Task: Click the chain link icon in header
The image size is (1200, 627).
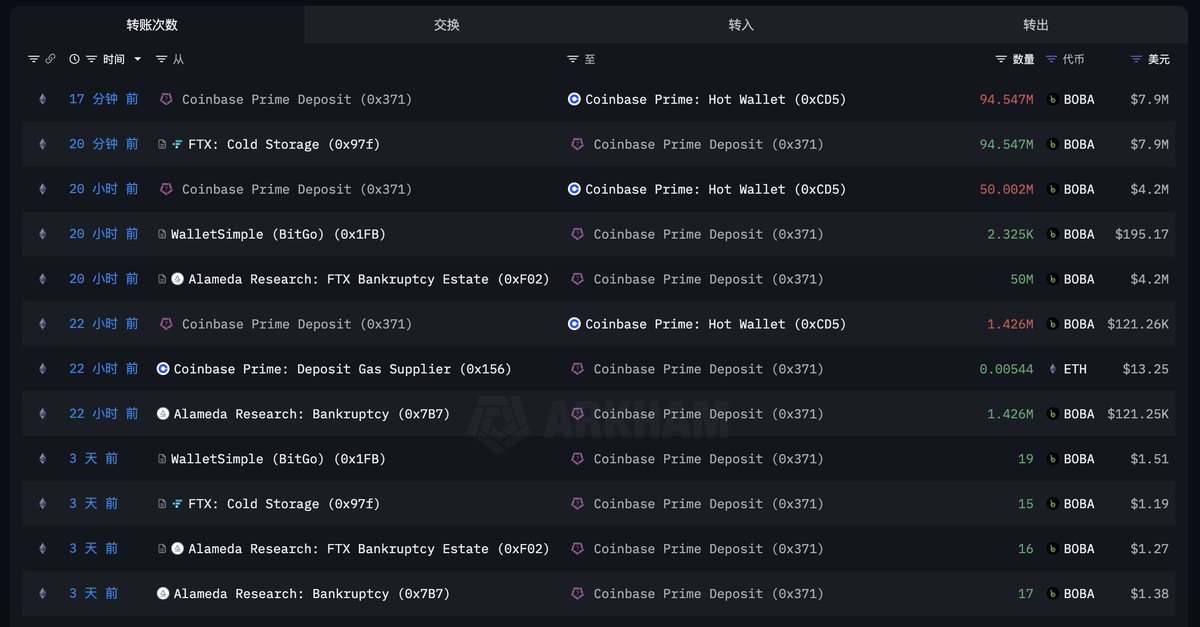Action: coord(50,60)
